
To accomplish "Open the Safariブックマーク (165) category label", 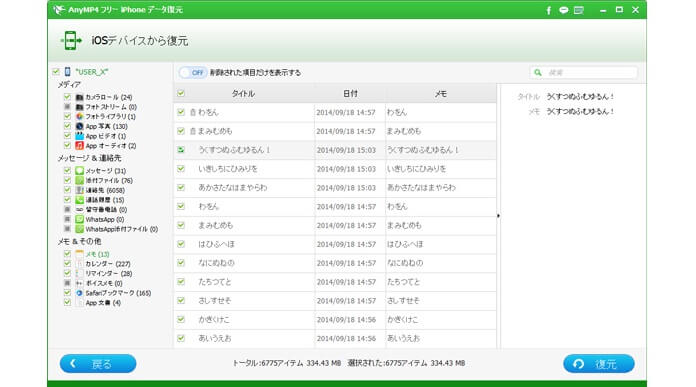I will 118,293.
